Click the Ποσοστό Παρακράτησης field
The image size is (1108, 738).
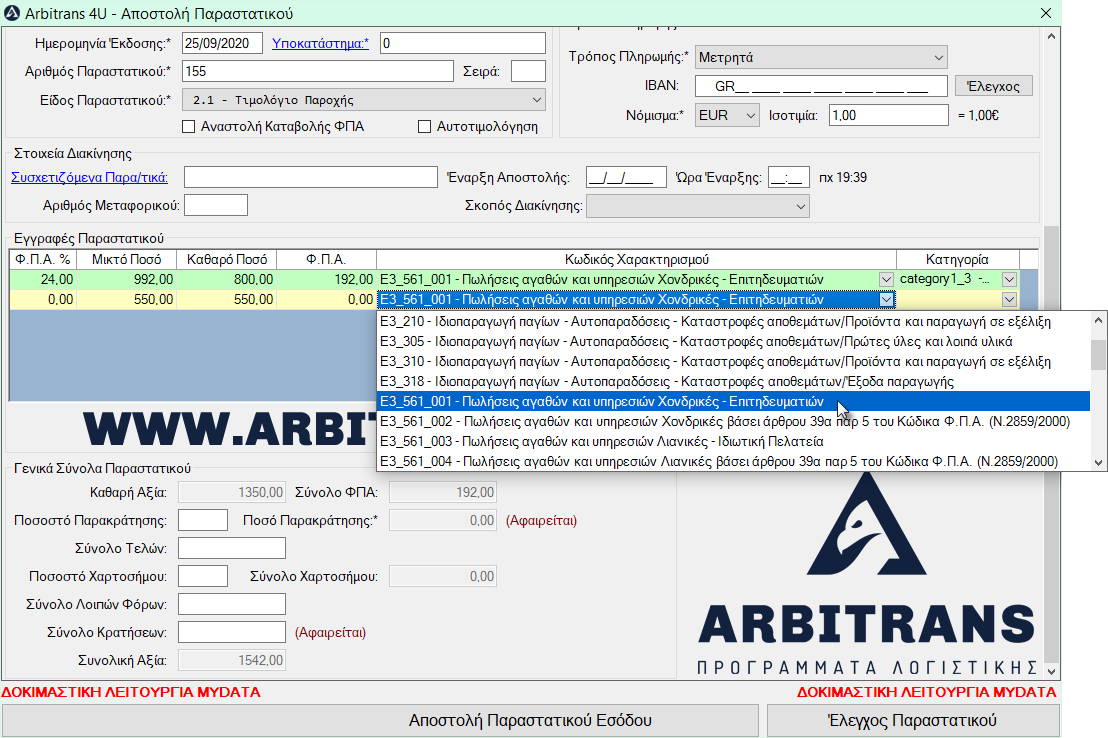[x=203, y=520]
